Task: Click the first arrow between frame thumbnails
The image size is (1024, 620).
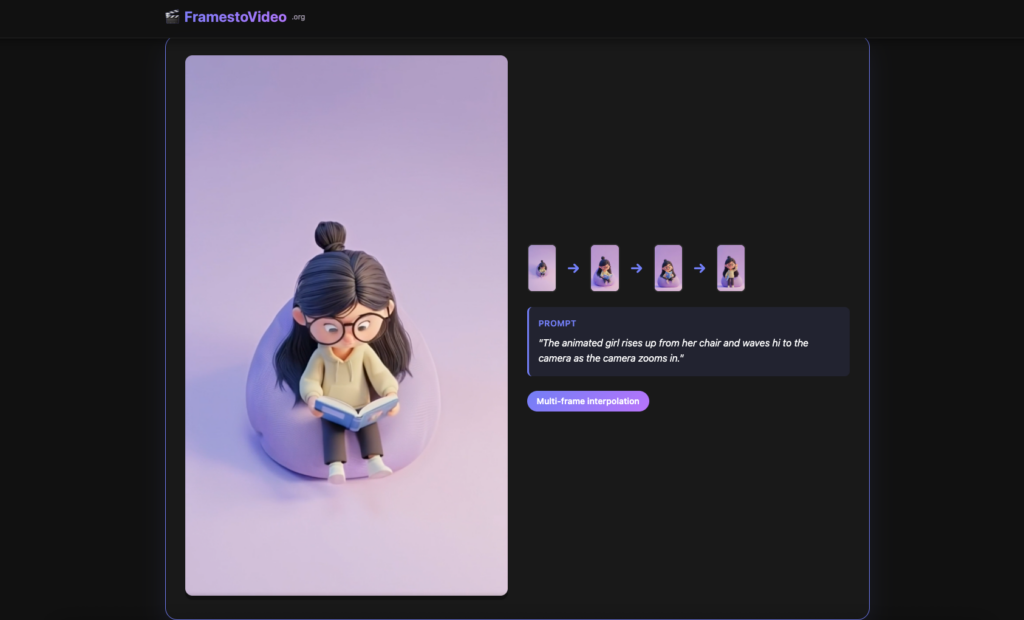Action: pyautogui.click(x=573, y=267)
